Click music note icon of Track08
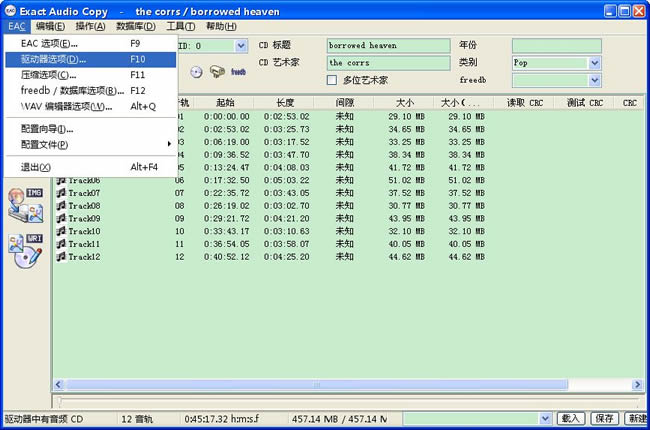 point(61,206)
